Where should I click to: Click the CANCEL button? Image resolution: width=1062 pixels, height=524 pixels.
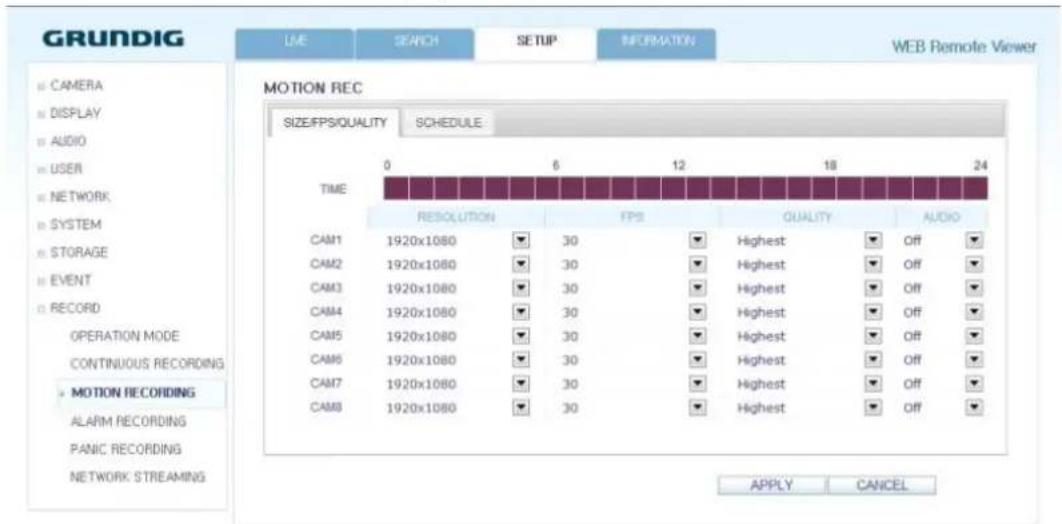881,485
